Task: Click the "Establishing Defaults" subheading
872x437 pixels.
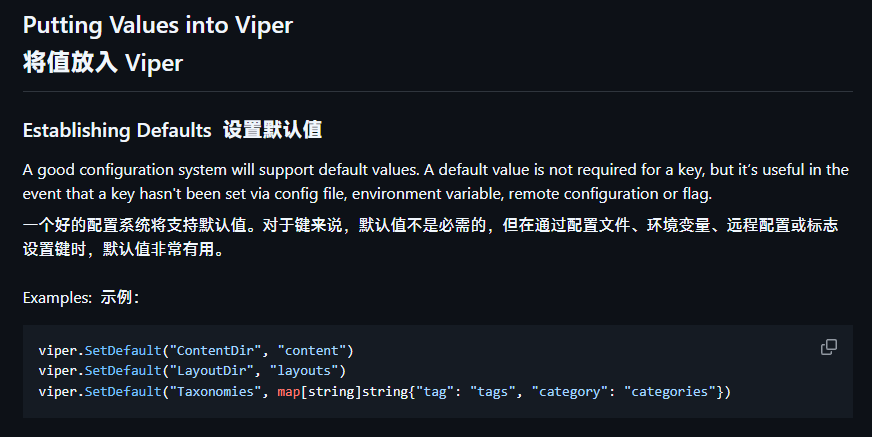Action: 117,130
